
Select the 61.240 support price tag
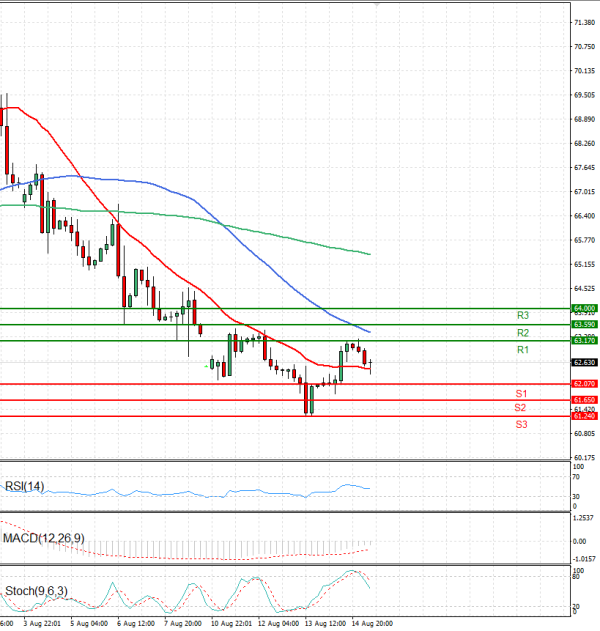pyautogui.click(x=585, y=416)
